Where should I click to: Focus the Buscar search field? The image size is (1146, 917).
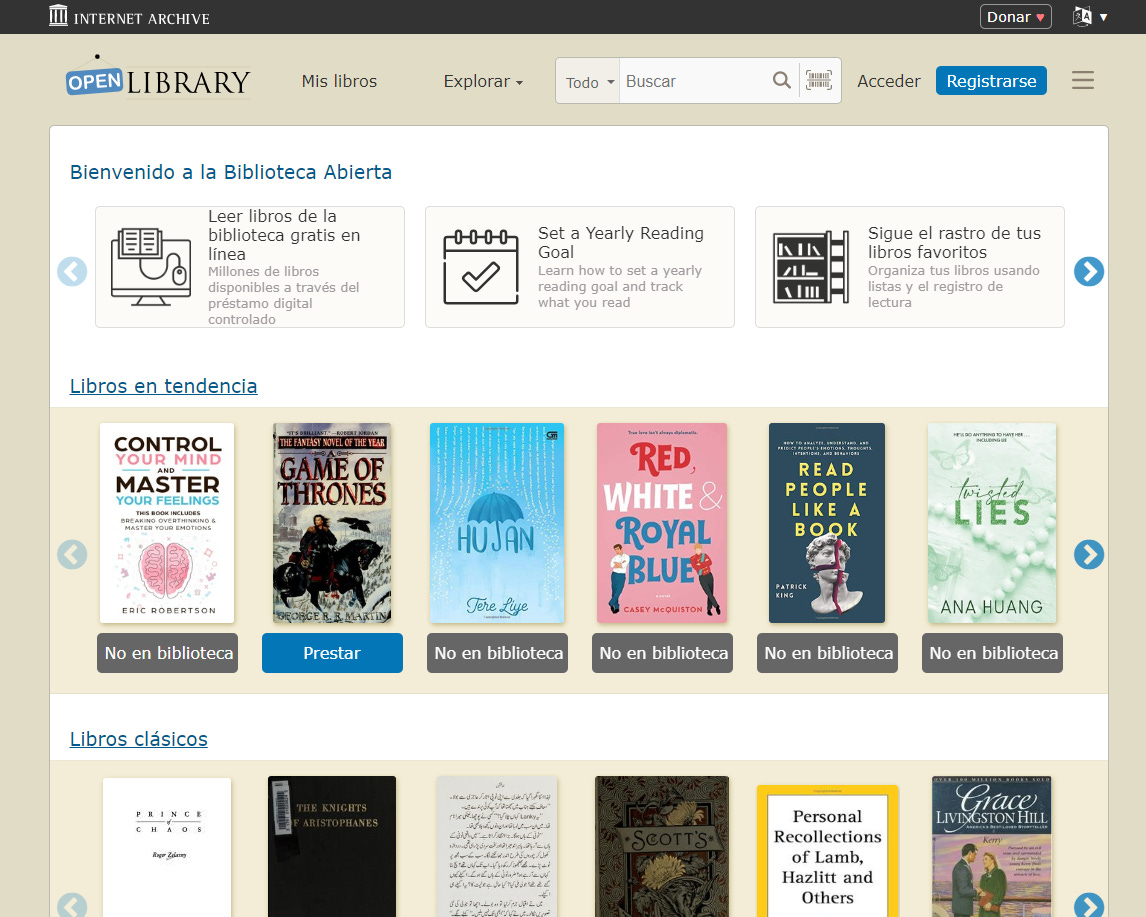(x=693, y=81)
